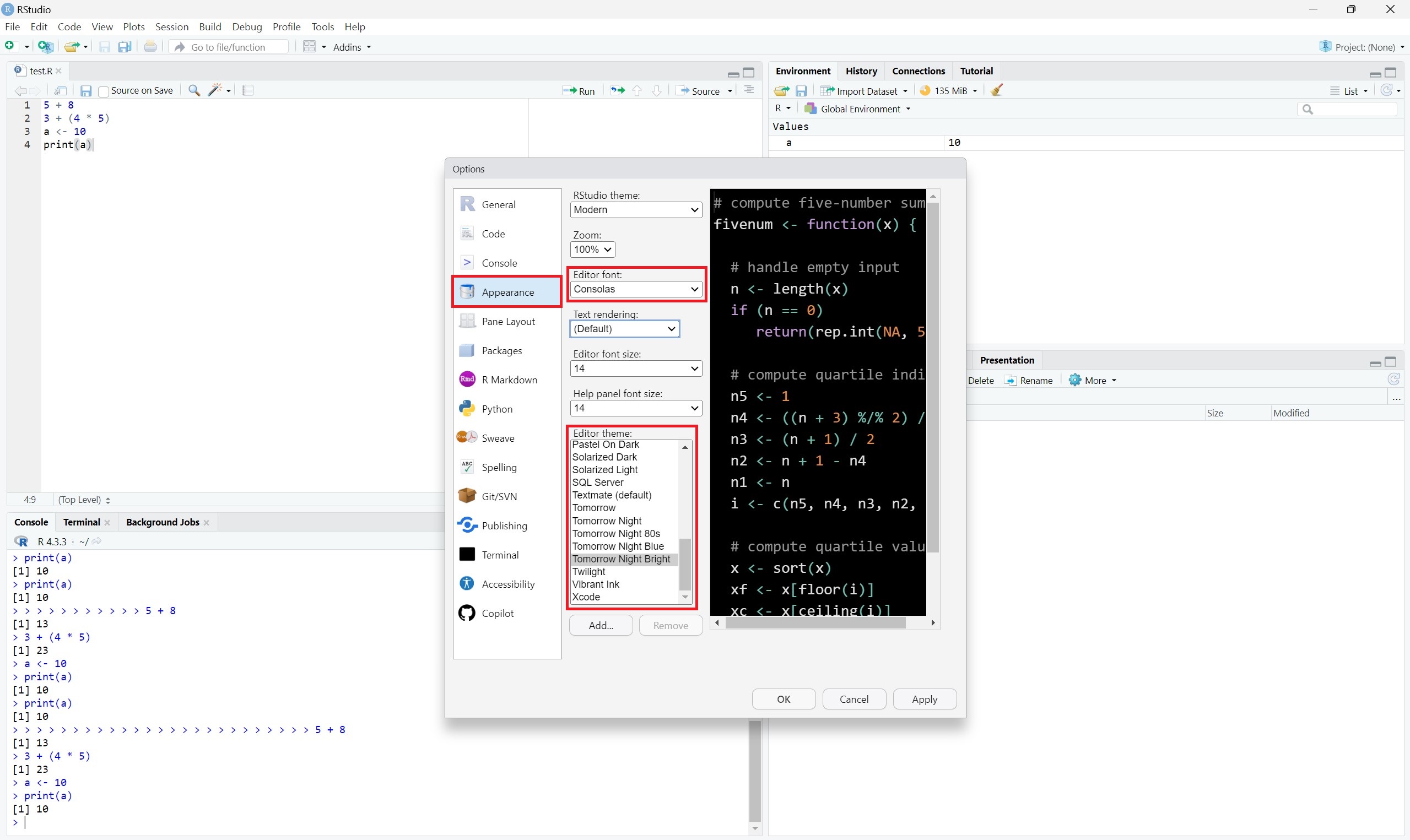This screenshot has width=1410, height=840.
Task: Select the Twilight editor theme
Action: [x=588, y=572]
